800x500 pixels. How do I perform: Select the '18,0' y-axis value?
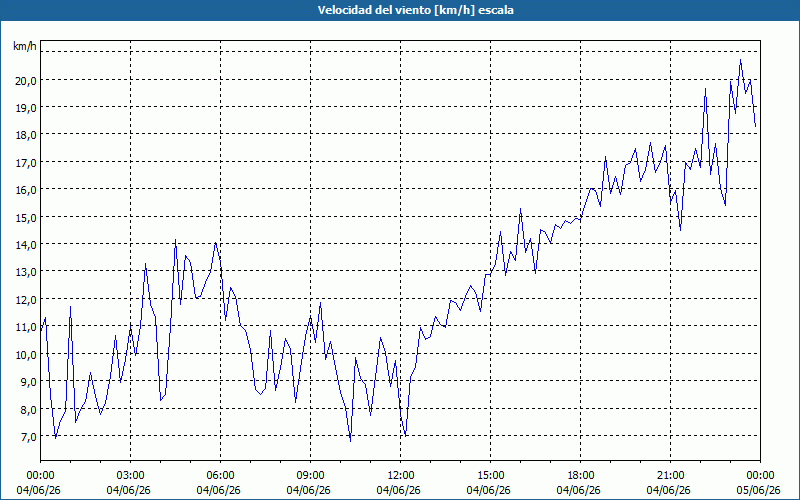[x=26, y=135]
